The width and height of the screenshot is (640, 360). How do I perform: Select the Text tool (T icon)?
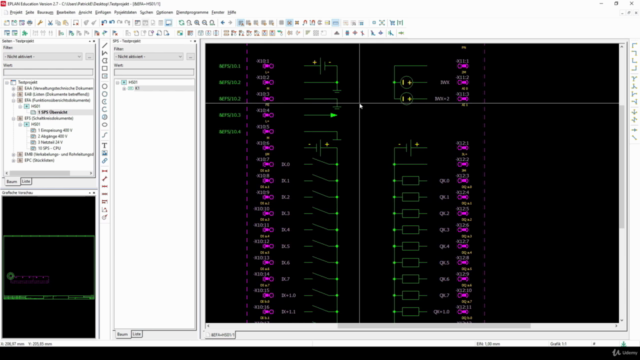pos(105,145)
